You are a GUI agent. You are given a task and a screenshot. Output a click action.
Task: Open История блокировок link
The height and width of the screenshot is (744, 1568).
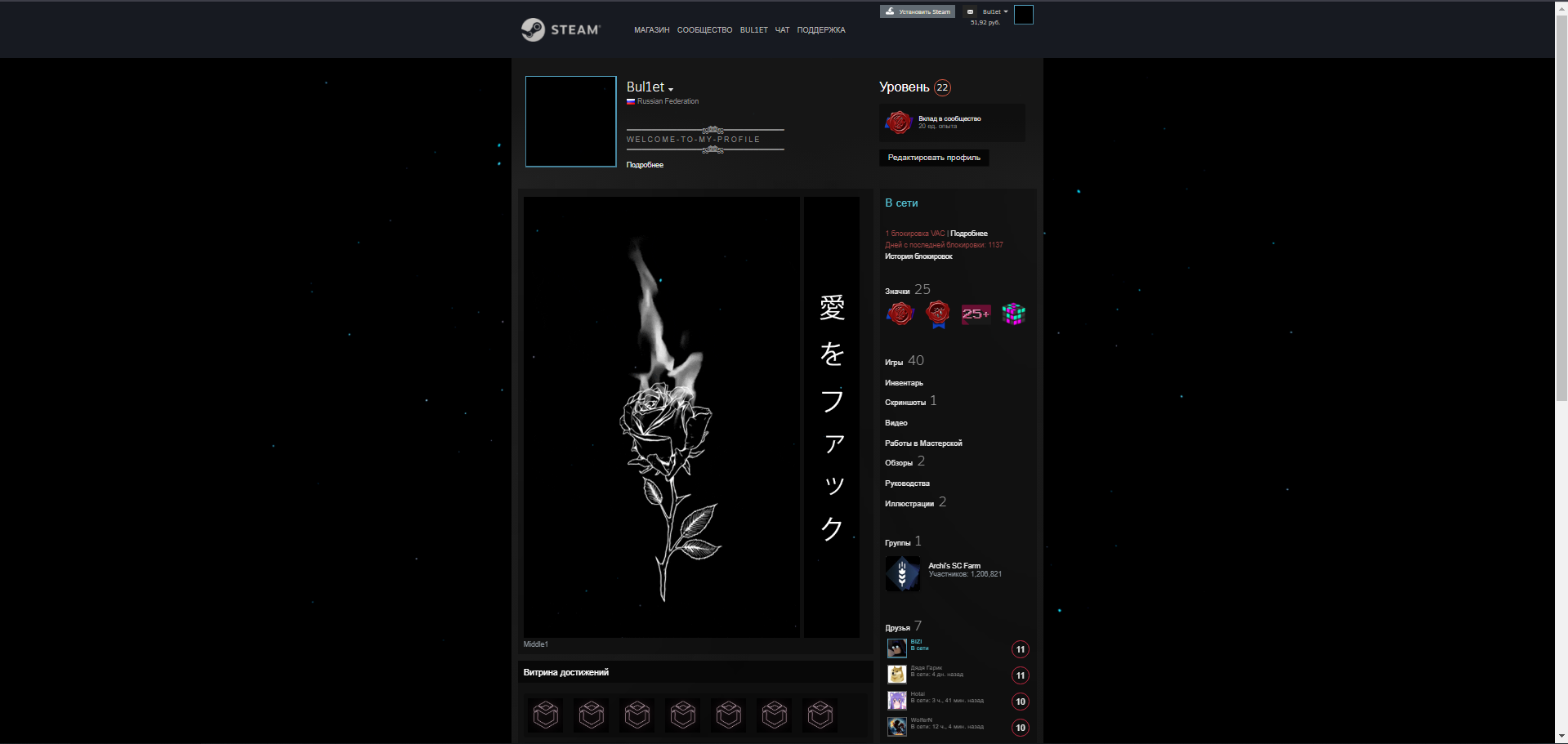tap(918, 256)
